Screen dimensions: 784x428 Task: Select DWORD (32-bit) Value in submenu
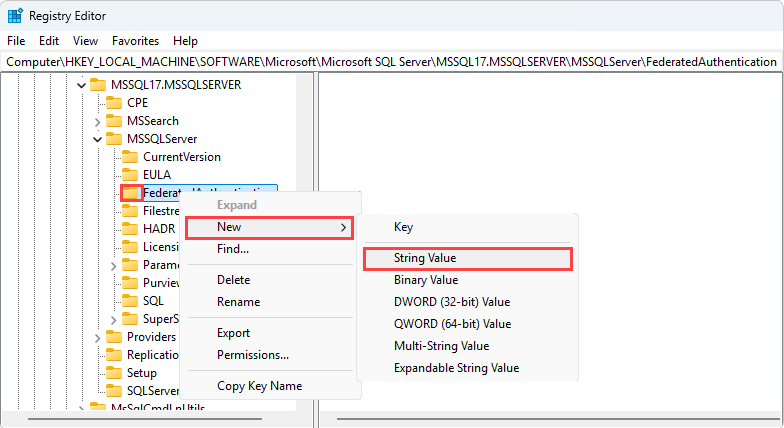452,302
